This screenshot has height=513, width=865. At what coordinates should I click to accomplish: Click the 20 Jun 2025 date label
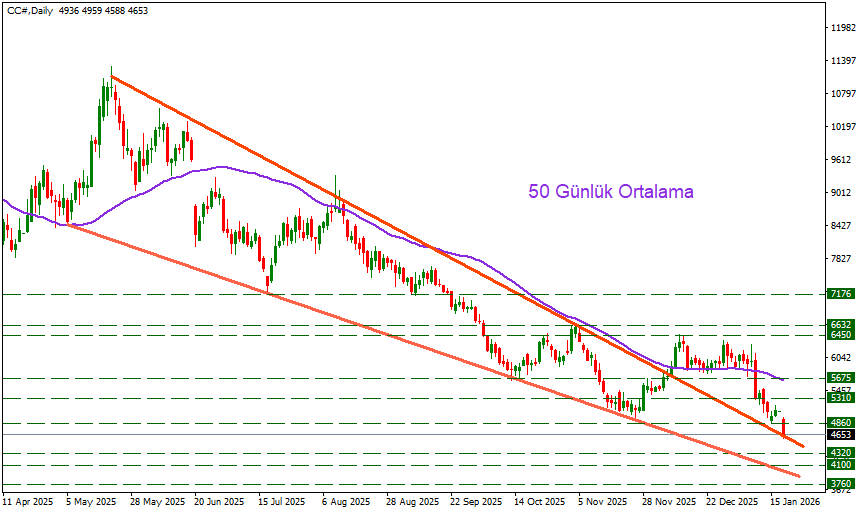coord(220,503)
